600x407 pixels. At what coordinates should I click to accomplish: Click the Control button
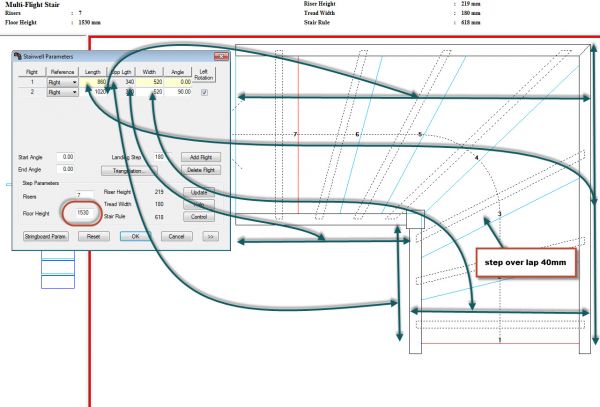(199, 217)
